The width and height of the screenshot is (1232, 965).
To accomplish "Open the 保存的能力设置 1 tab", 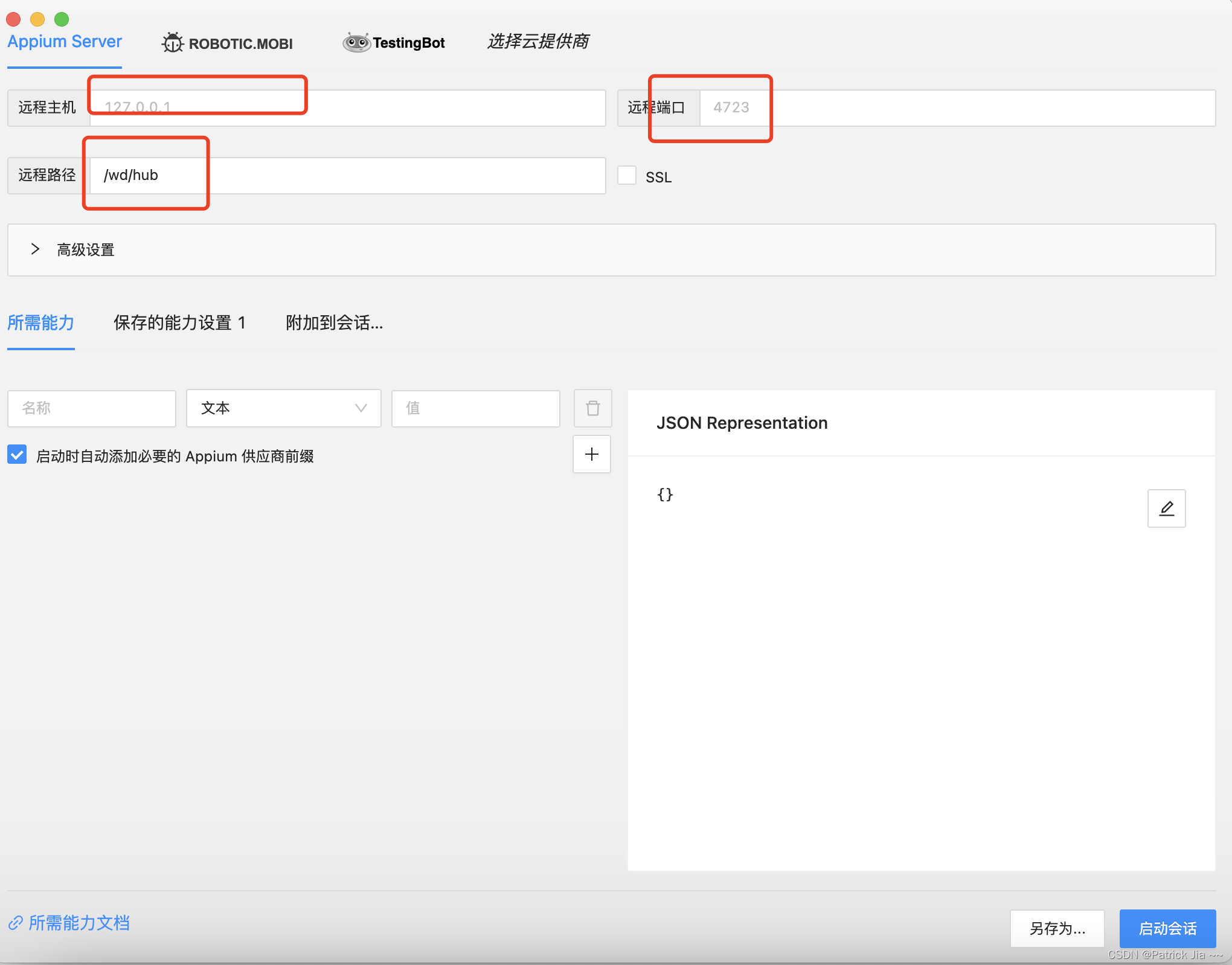I will [179, 322].
